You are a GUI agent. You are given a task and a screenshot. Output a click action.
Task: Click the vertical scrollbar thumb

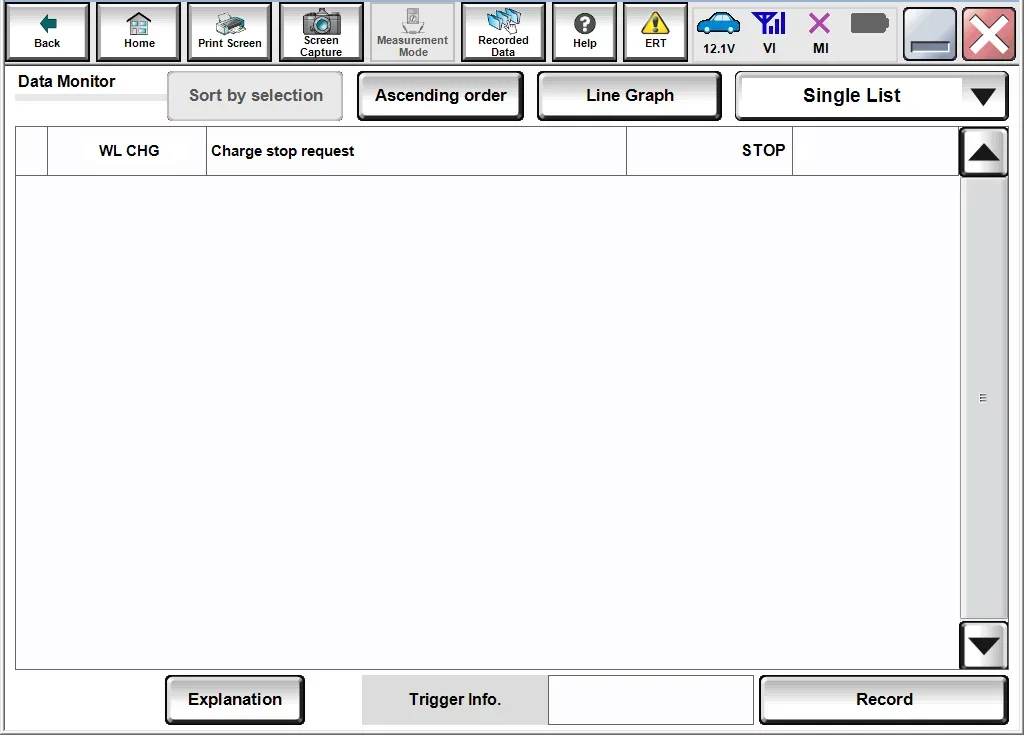pos(984,398)
